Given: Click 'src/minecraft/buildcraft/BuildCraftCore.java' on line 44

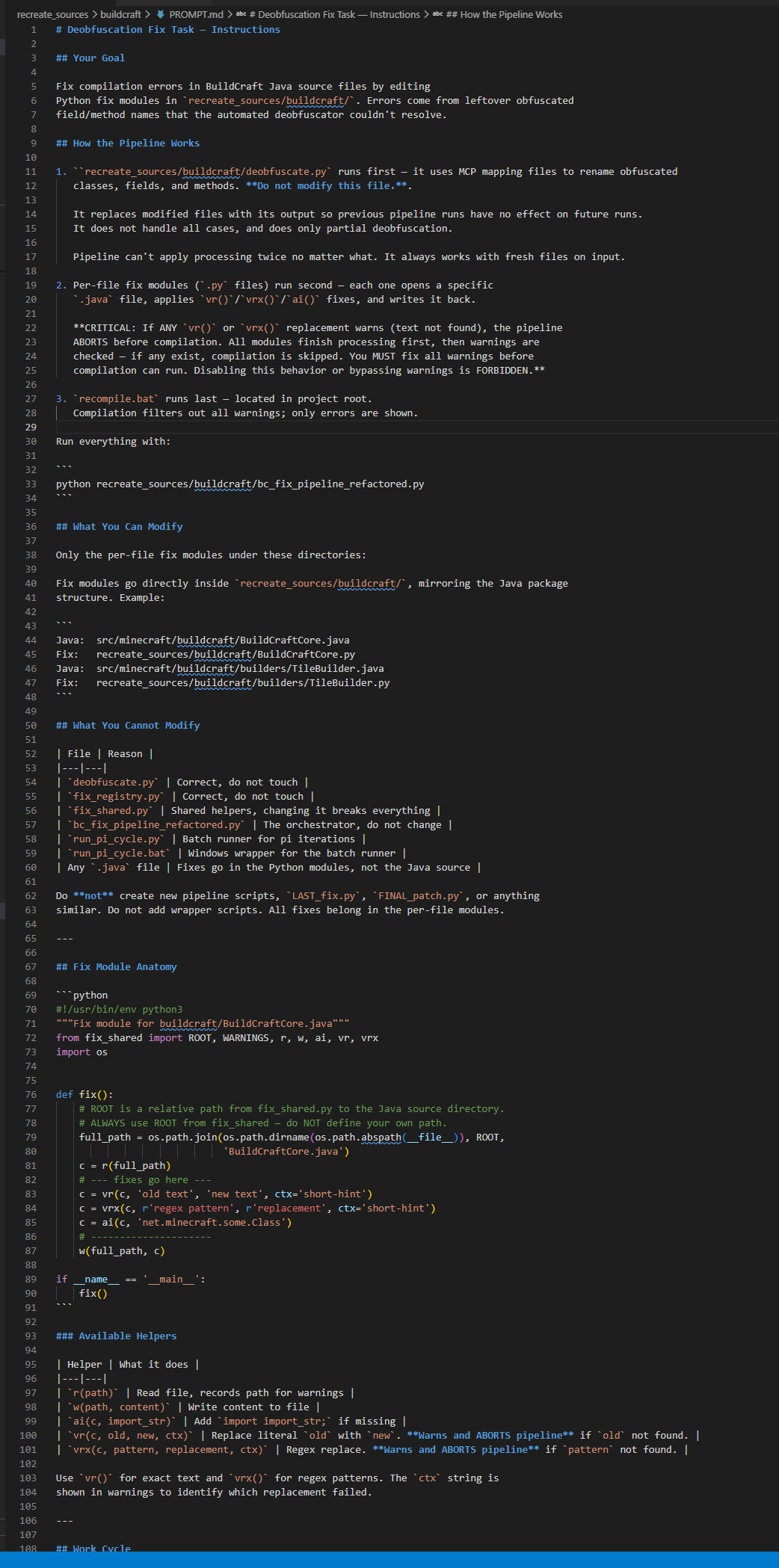Looking at the screenshot, I should (x=223, y=641).
